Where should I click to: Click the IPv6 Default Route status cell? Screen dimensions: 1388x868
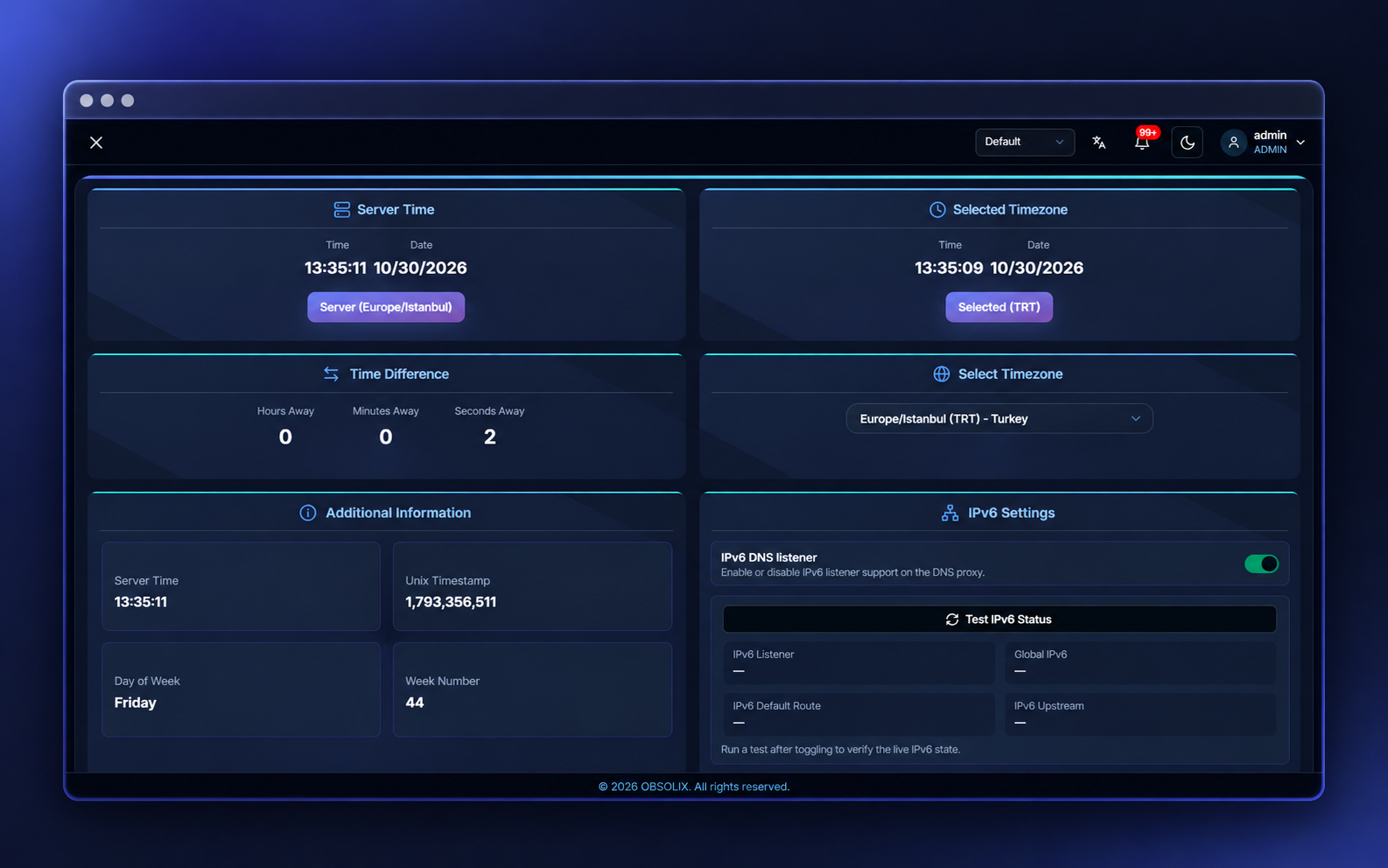(859, 714)
